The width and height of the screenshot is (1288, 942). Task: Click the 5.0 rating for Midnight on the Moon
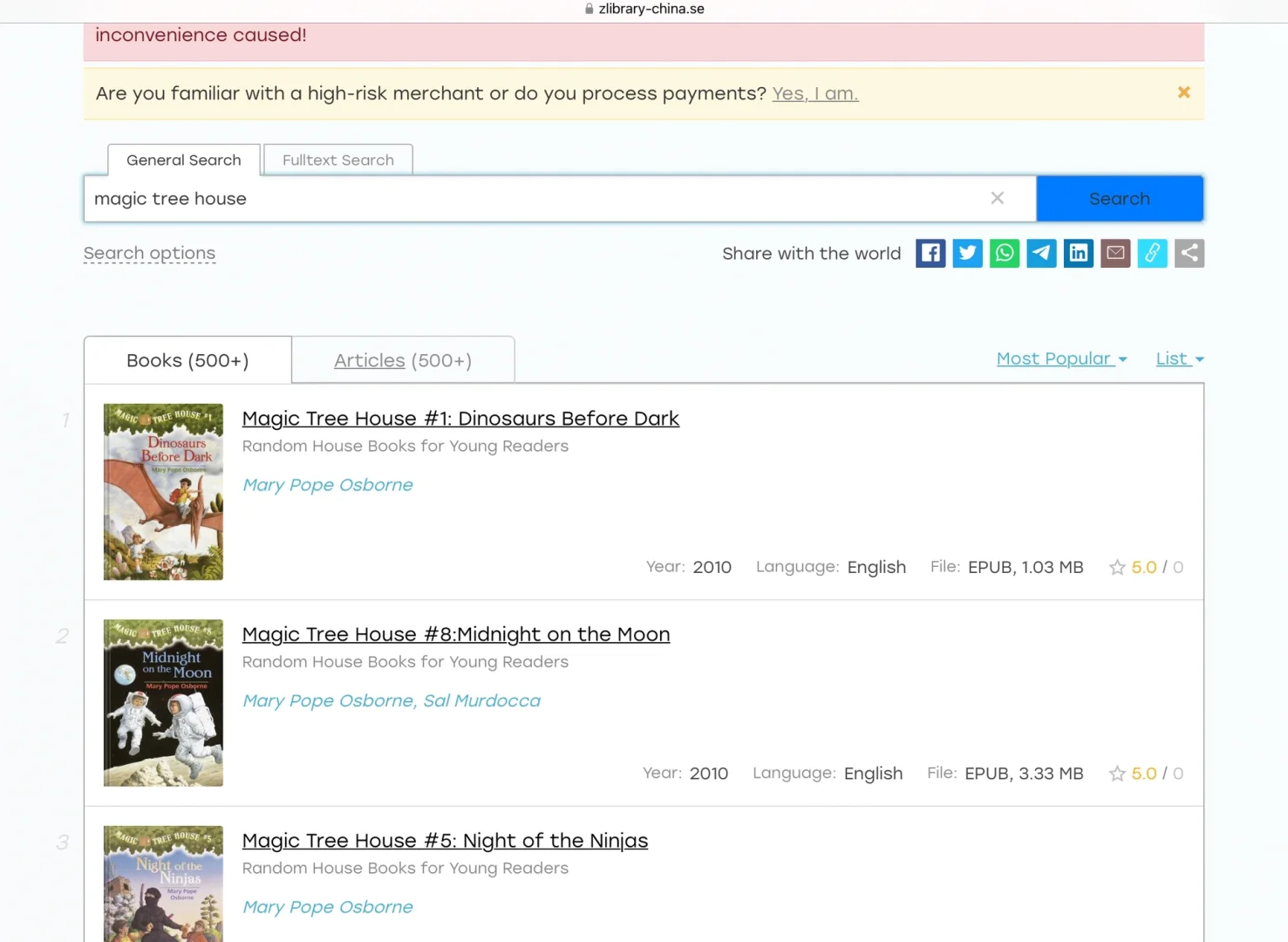[1144, 774]
